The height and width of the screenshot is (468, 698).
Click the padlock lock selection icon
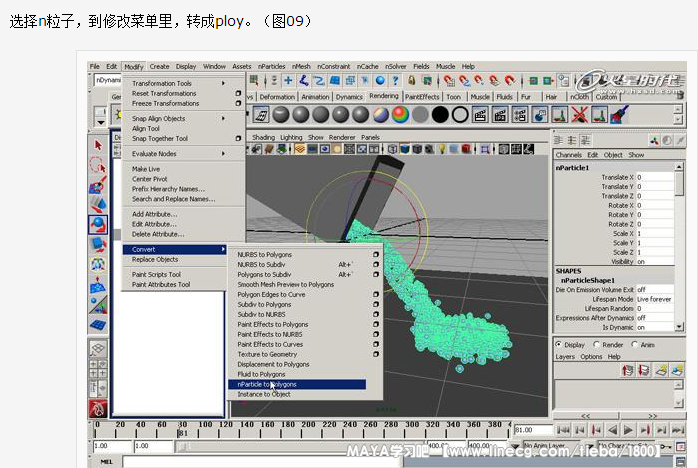[412, 80]
